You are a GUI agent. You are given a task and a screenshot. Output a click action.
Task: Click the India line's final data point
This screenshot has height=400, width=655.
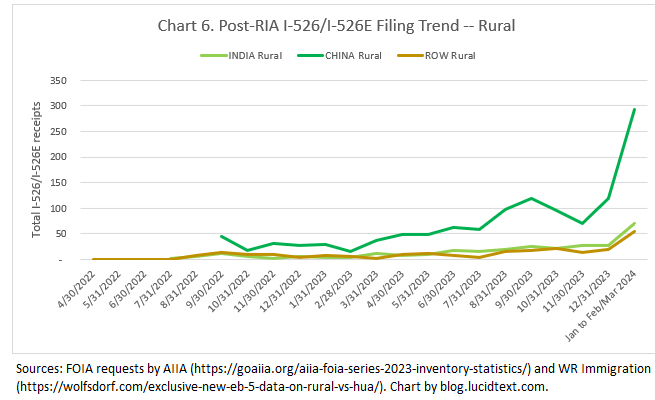pos(635,223)
